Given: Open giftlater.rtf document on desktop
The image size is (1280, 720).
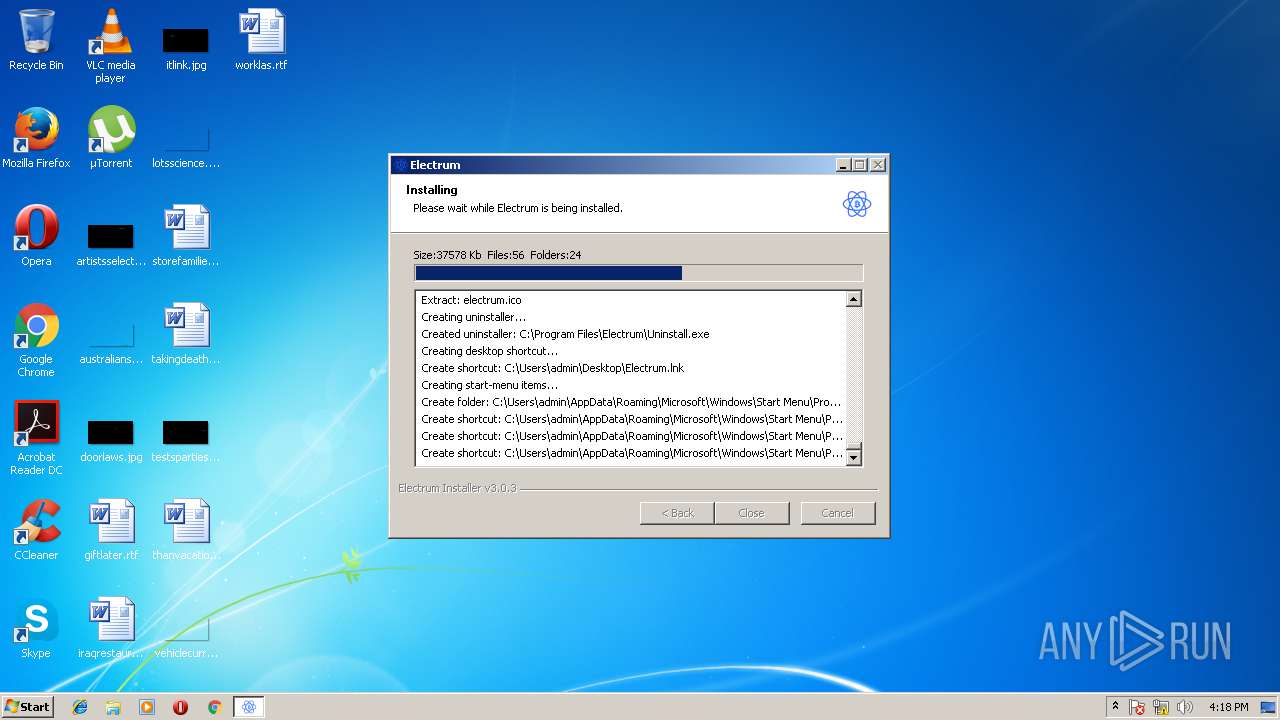Looking at the screenshot, I should pyautogui.click(x=111, y=530).
